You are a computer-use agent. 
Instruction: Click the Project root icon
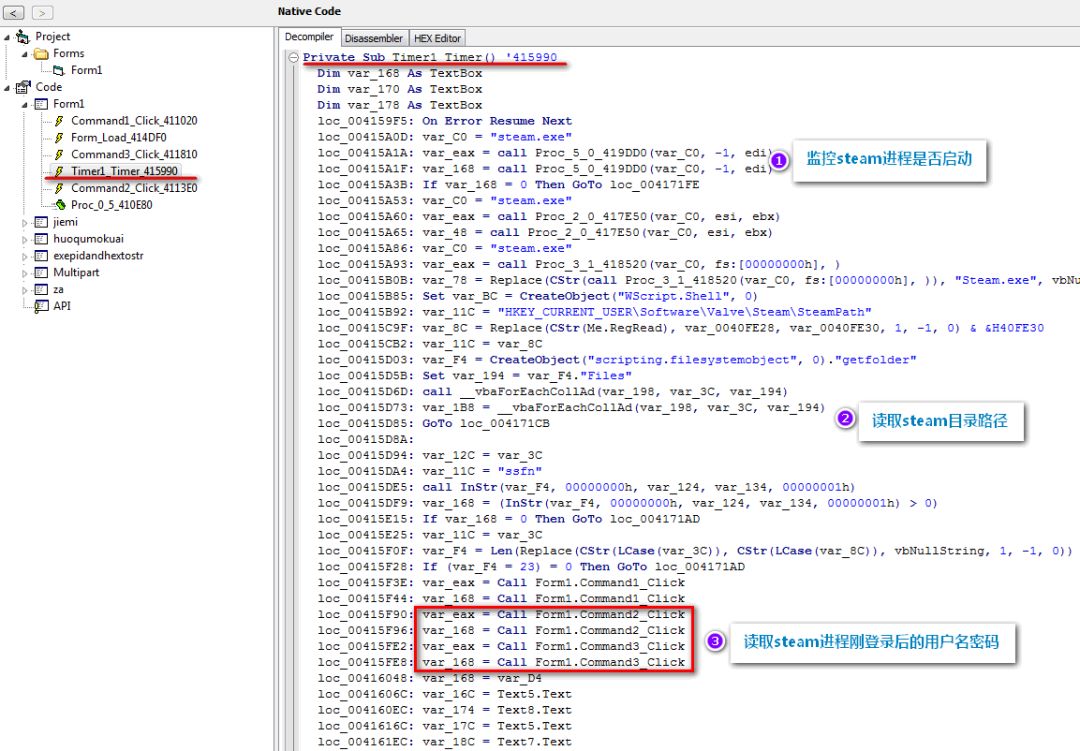click(x=23, y=36)
